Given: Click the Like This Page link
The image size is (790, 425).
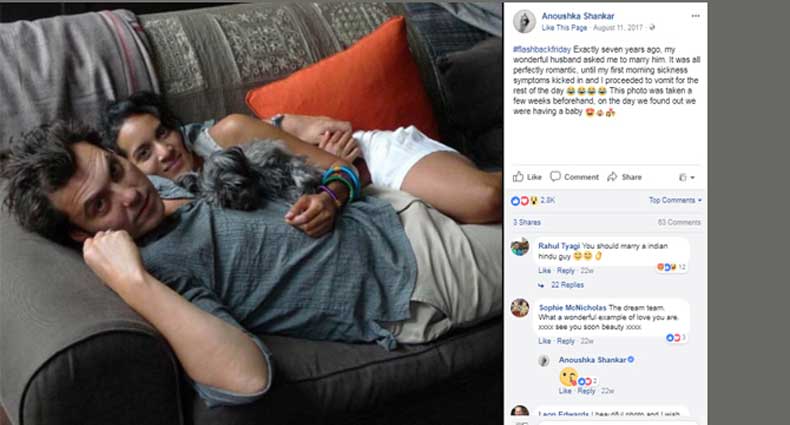Looking at the screenshot, I should pos(564,28).
